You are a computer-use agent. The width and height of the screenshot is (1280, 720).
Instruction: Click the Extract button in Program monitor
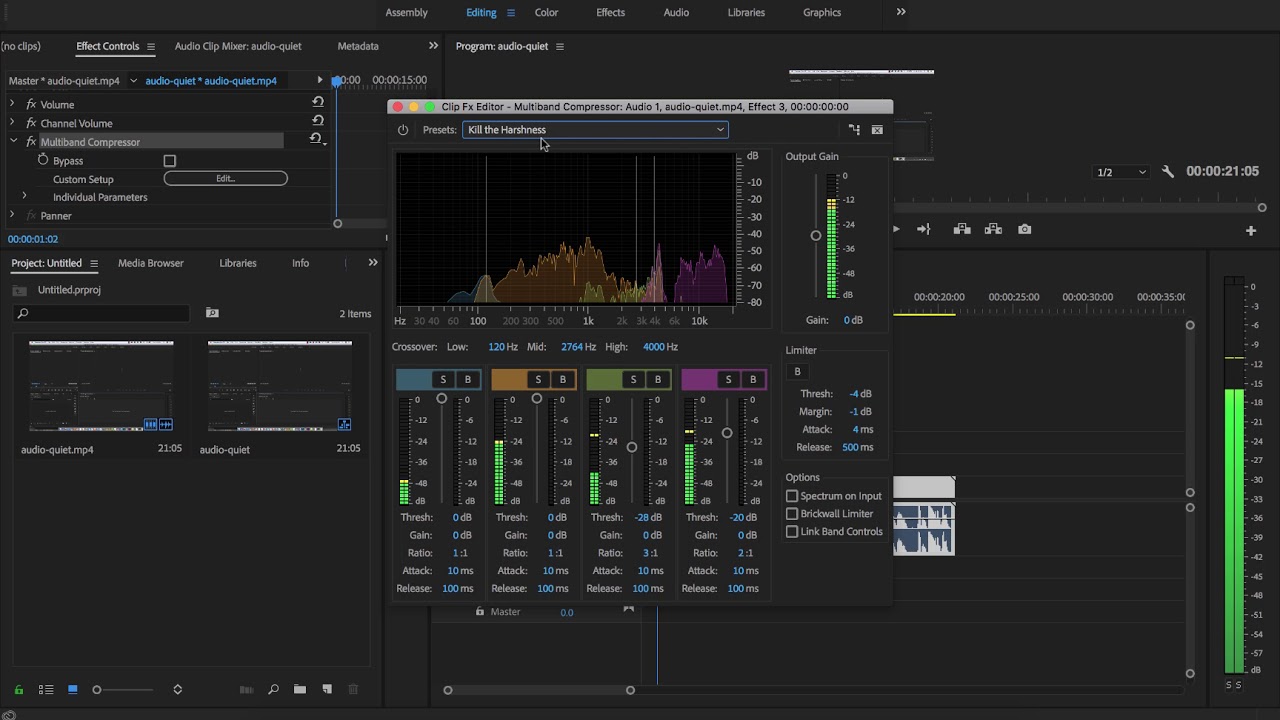pyautogui.click(x=993, y=229)
